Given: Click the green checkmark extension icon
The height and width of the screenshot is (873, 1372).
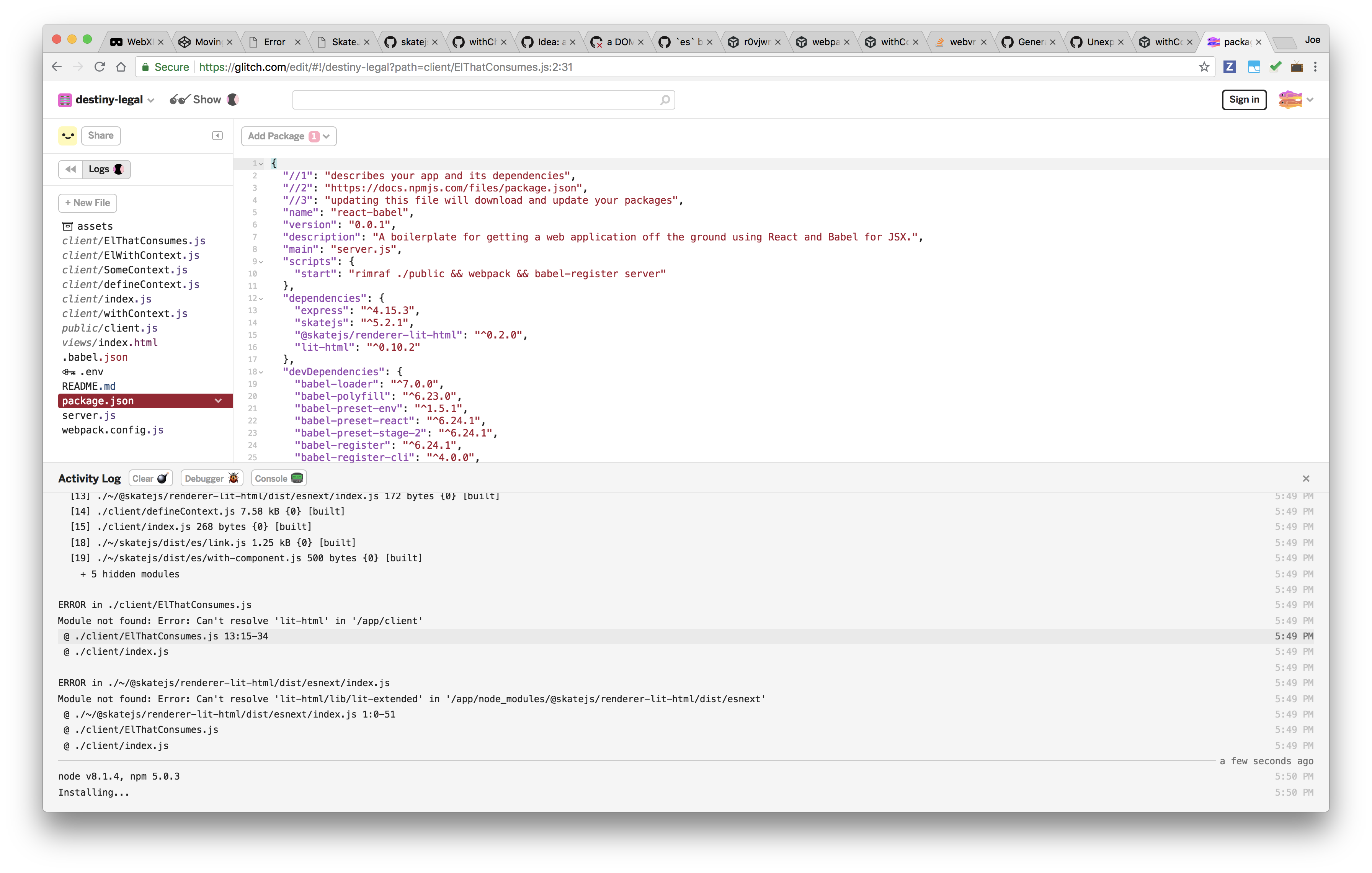Looking at the screenshot, I should [x=1275, y=67].
